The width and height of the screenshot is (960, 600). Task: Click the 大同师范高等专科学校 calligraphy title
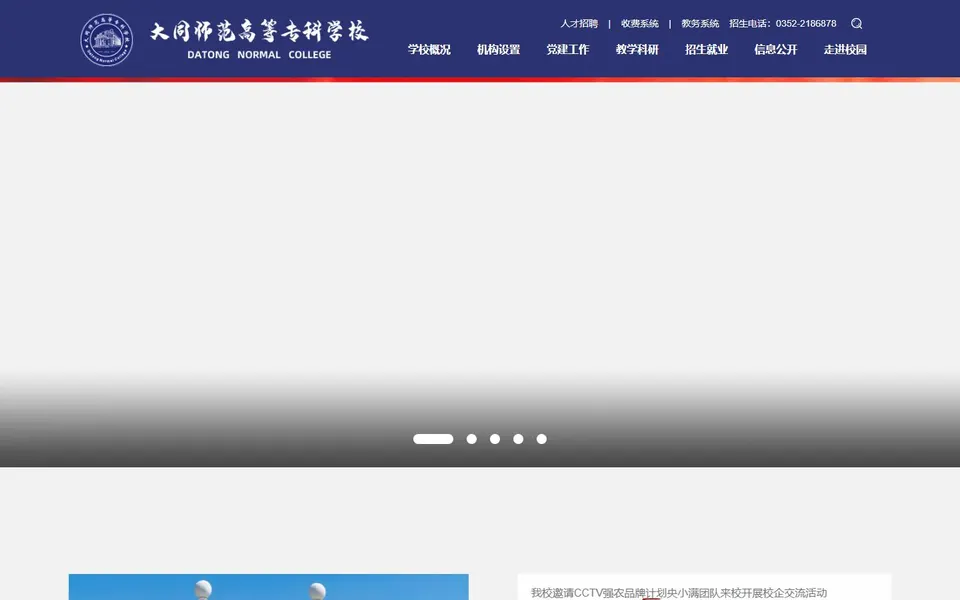tap(259, 31)
